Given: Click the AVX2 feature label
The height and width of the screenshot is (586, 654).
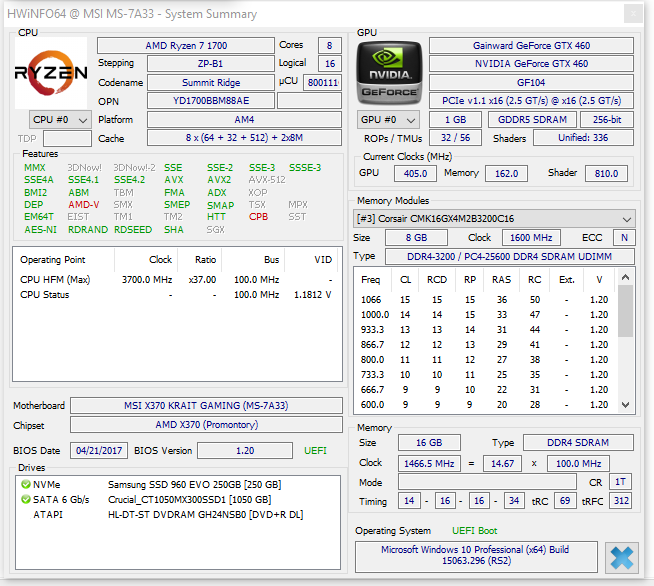Looking at the screenshot, I should pyautogui.click(x=219, y=180).
